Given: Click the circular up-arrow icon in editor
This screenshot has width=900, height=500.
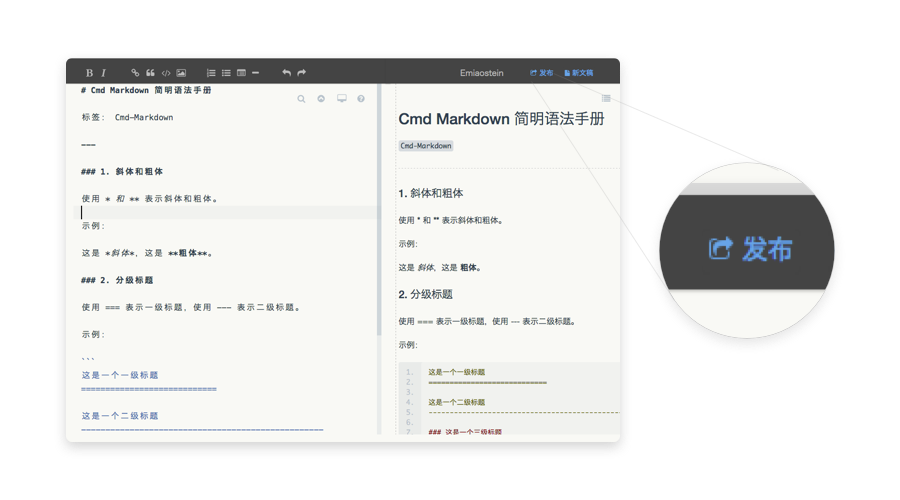Looking at the screenshot, I should [321, 99].
